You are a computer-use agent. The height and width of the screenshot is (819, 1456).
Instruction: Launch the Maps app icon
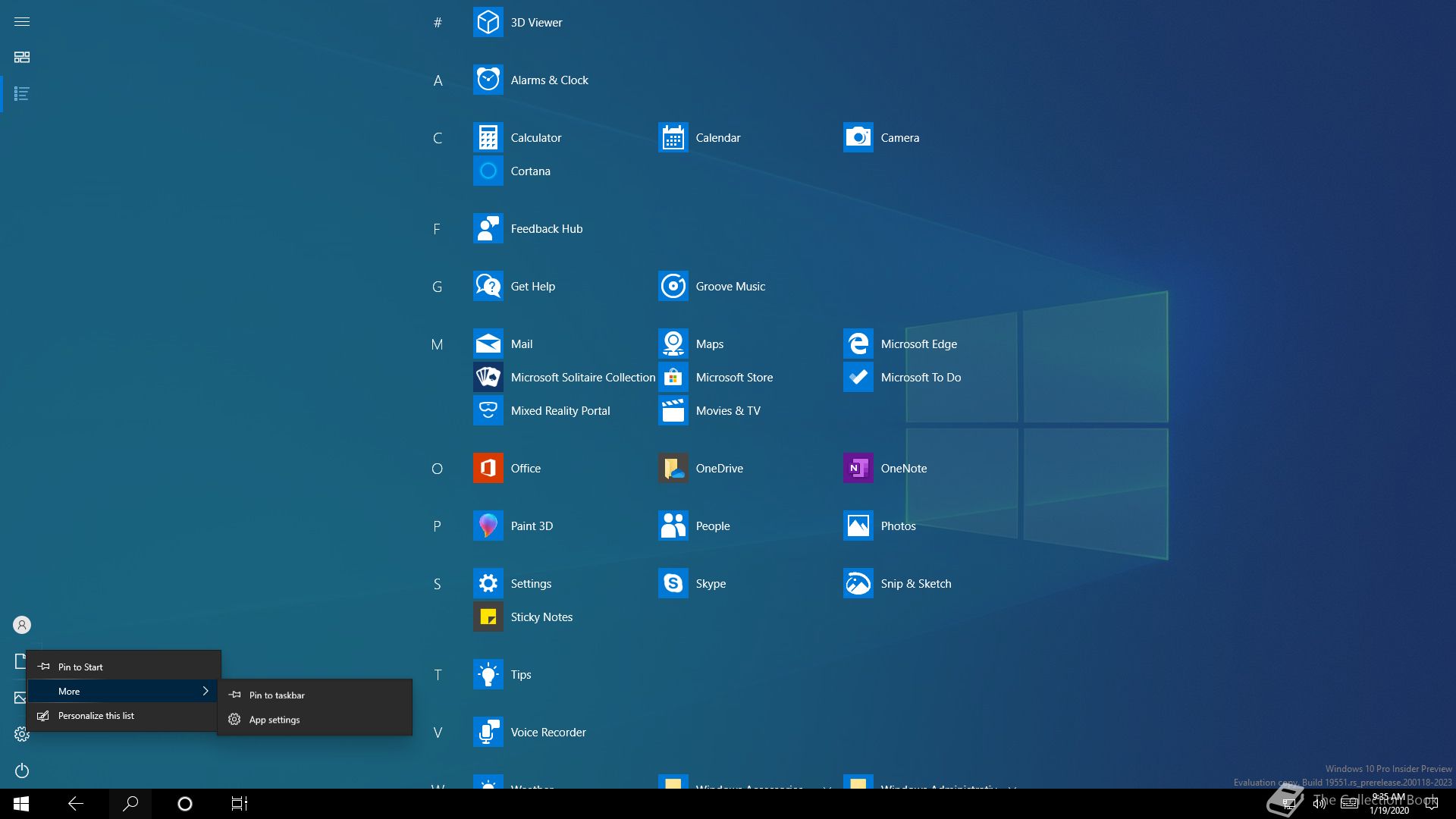[673, 344]
